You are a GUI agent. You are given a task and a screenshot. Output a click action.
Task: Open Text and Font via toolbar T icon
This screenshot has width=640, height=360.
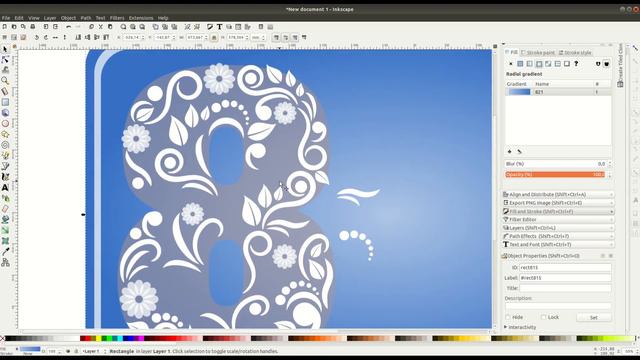(220, 27)
